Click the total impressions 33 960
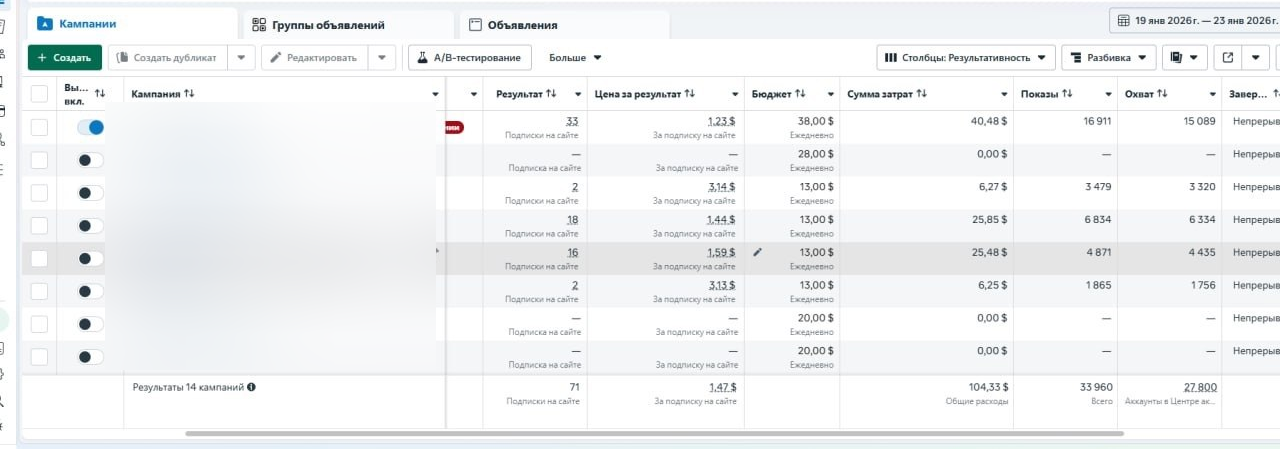 [1096, 386]
